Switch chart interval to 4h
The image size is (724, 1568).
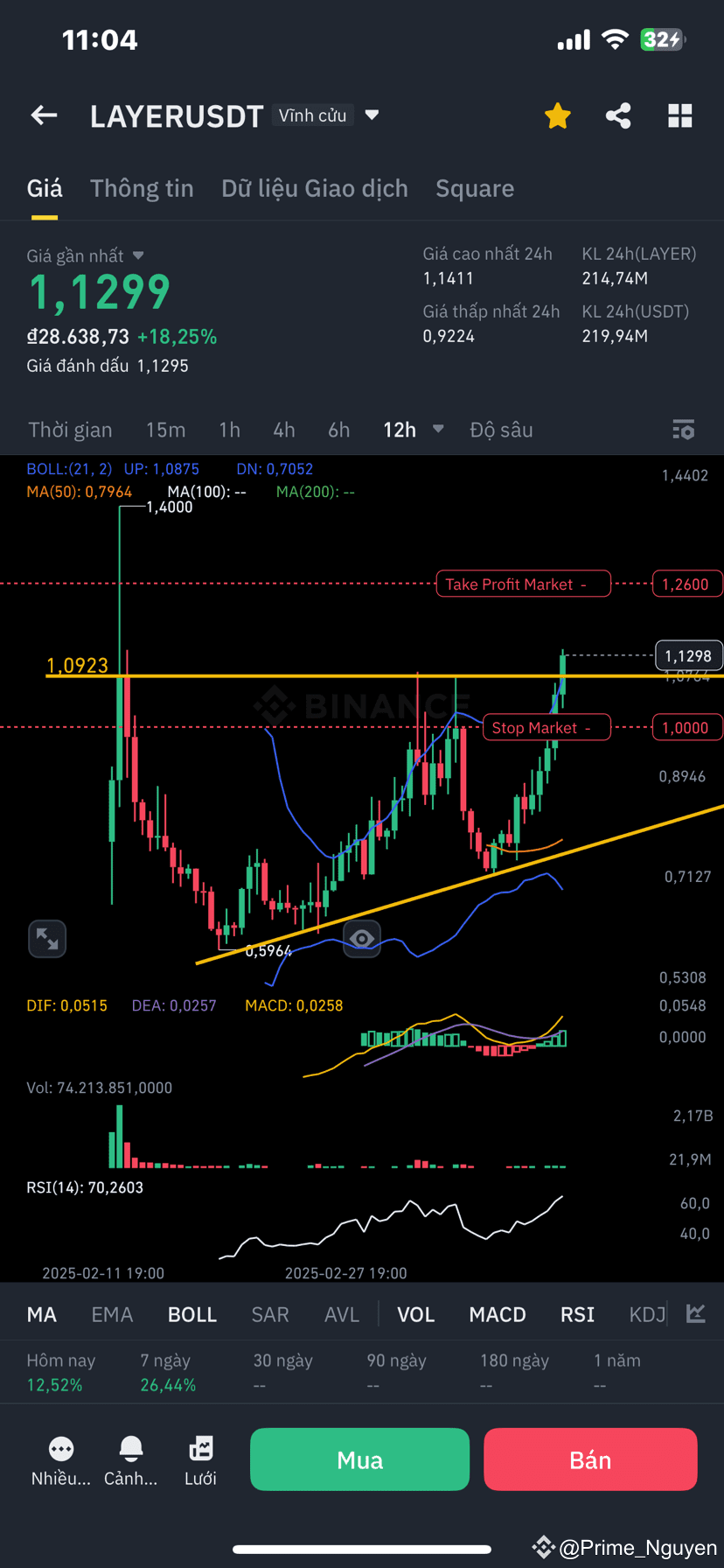pyautogui.click(x=284, y=430)
